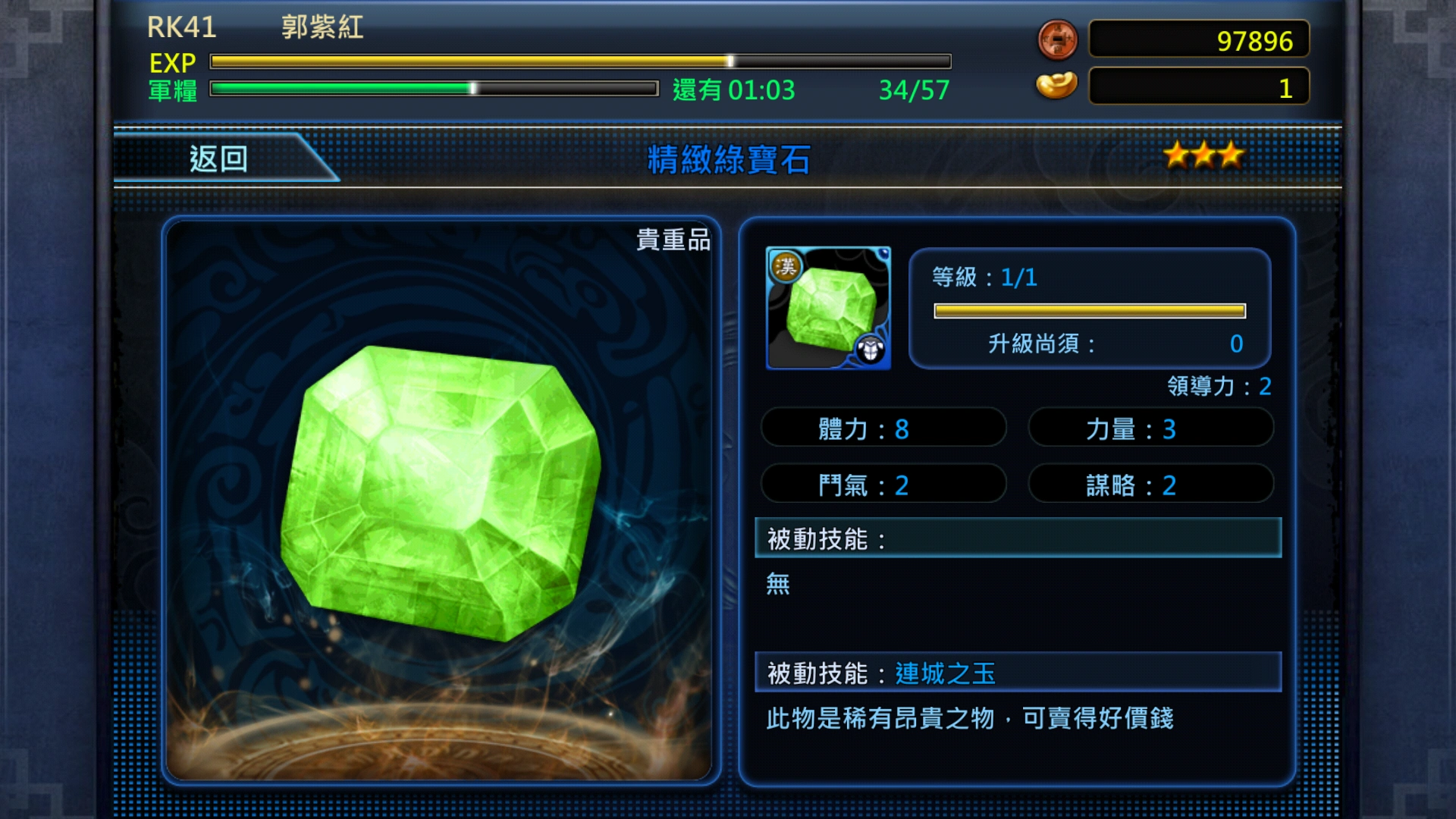Click the 漢 faction badge on card
This screenshot has height=819, width=1456.
coord(786,266)
